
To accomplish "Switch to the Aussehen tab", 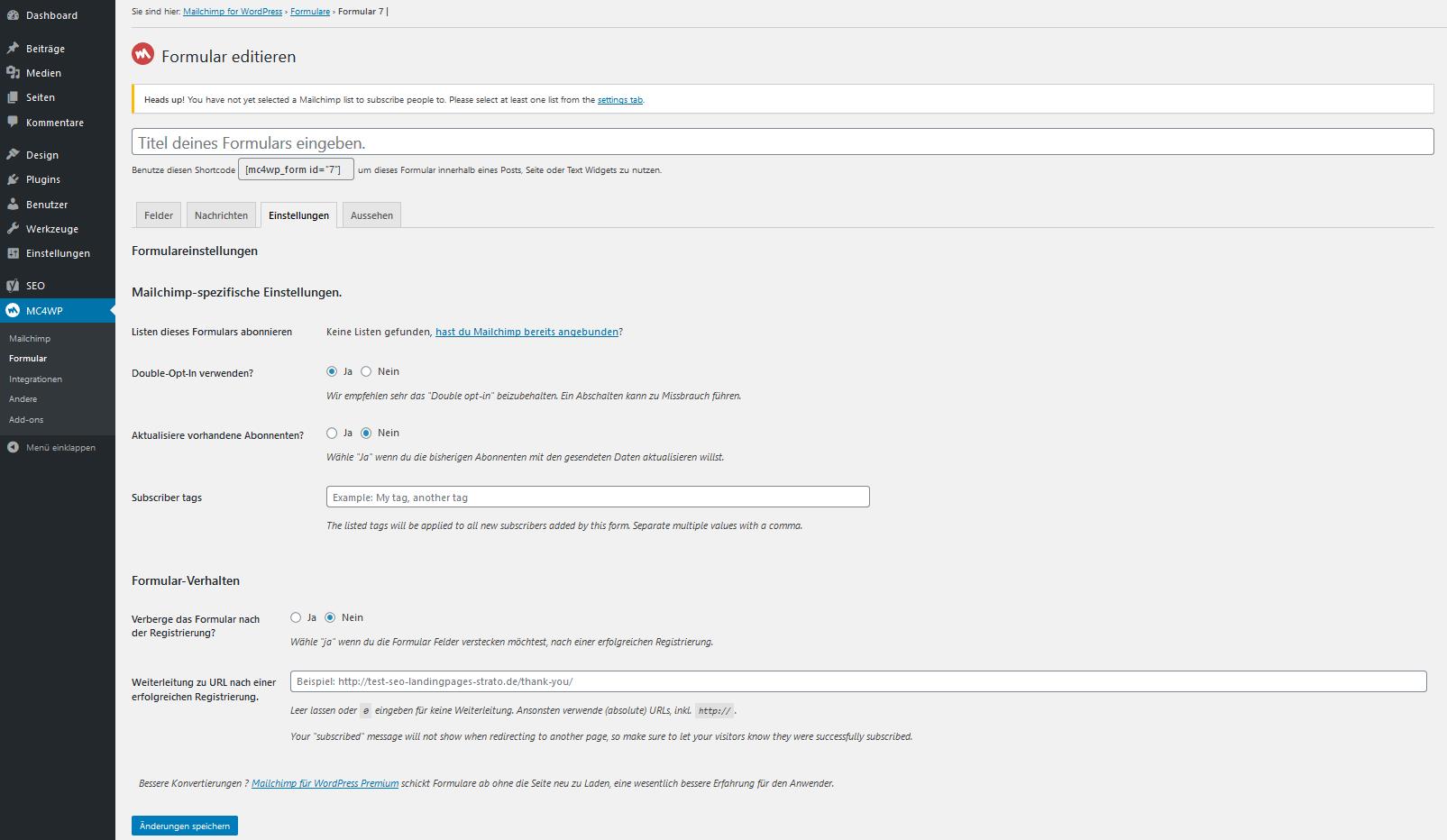I will [x=371, y=215].
